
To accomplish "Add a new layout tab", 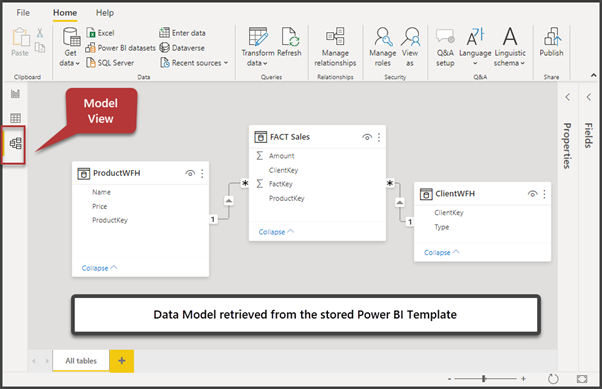I will point(122,361).
